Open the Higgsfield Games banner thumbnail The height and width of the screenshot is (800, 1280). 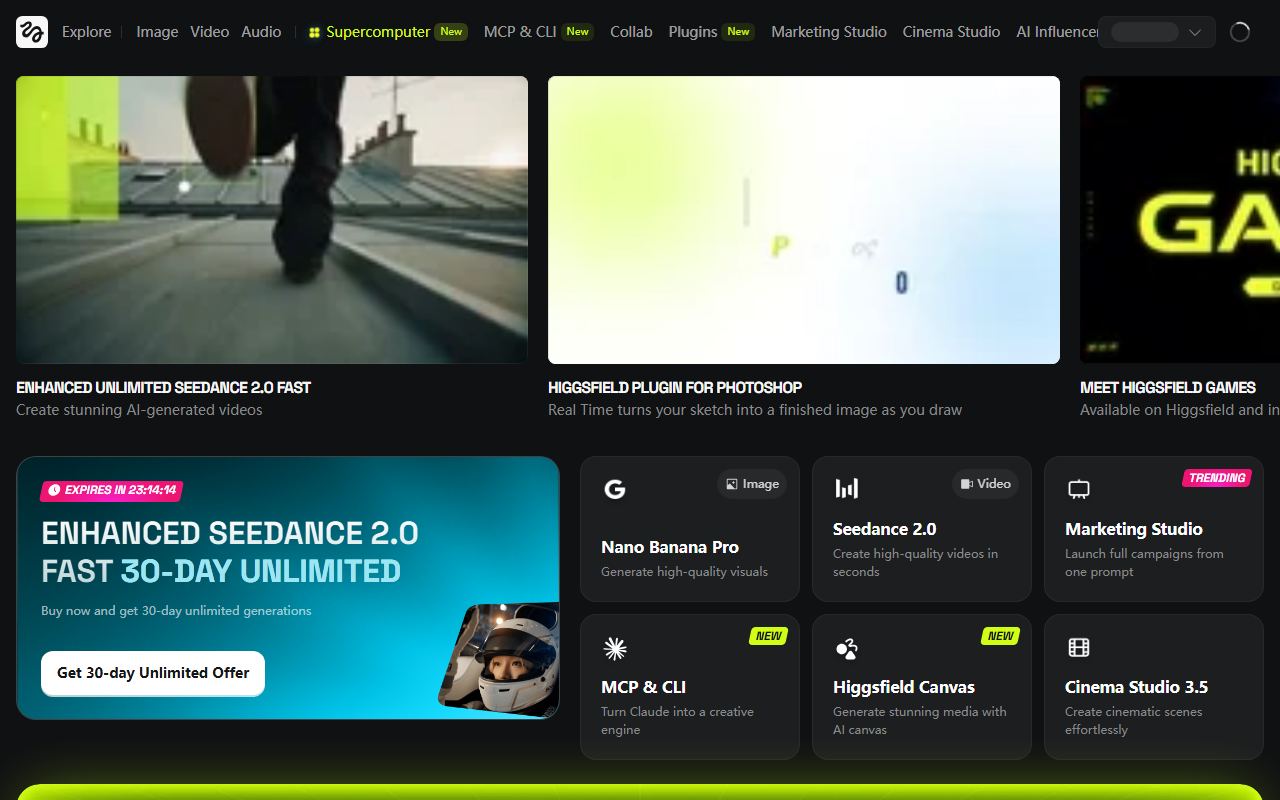[1180, 220]
